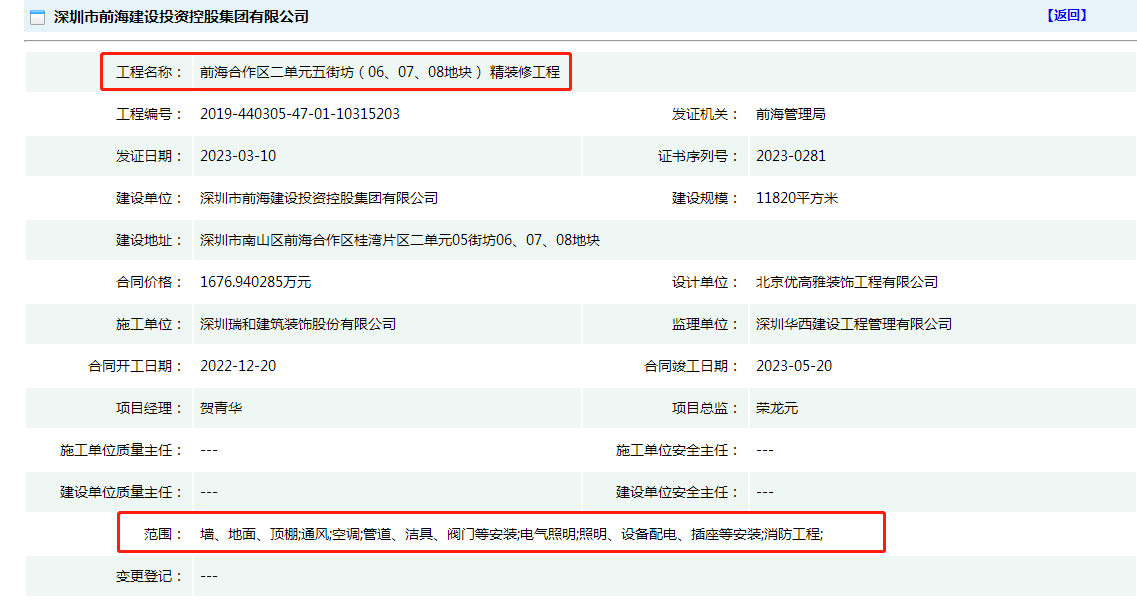Click the project director name 荣龙元
Image resolution: width=1137 pixels, height=603 pixels.
point(777,408)
